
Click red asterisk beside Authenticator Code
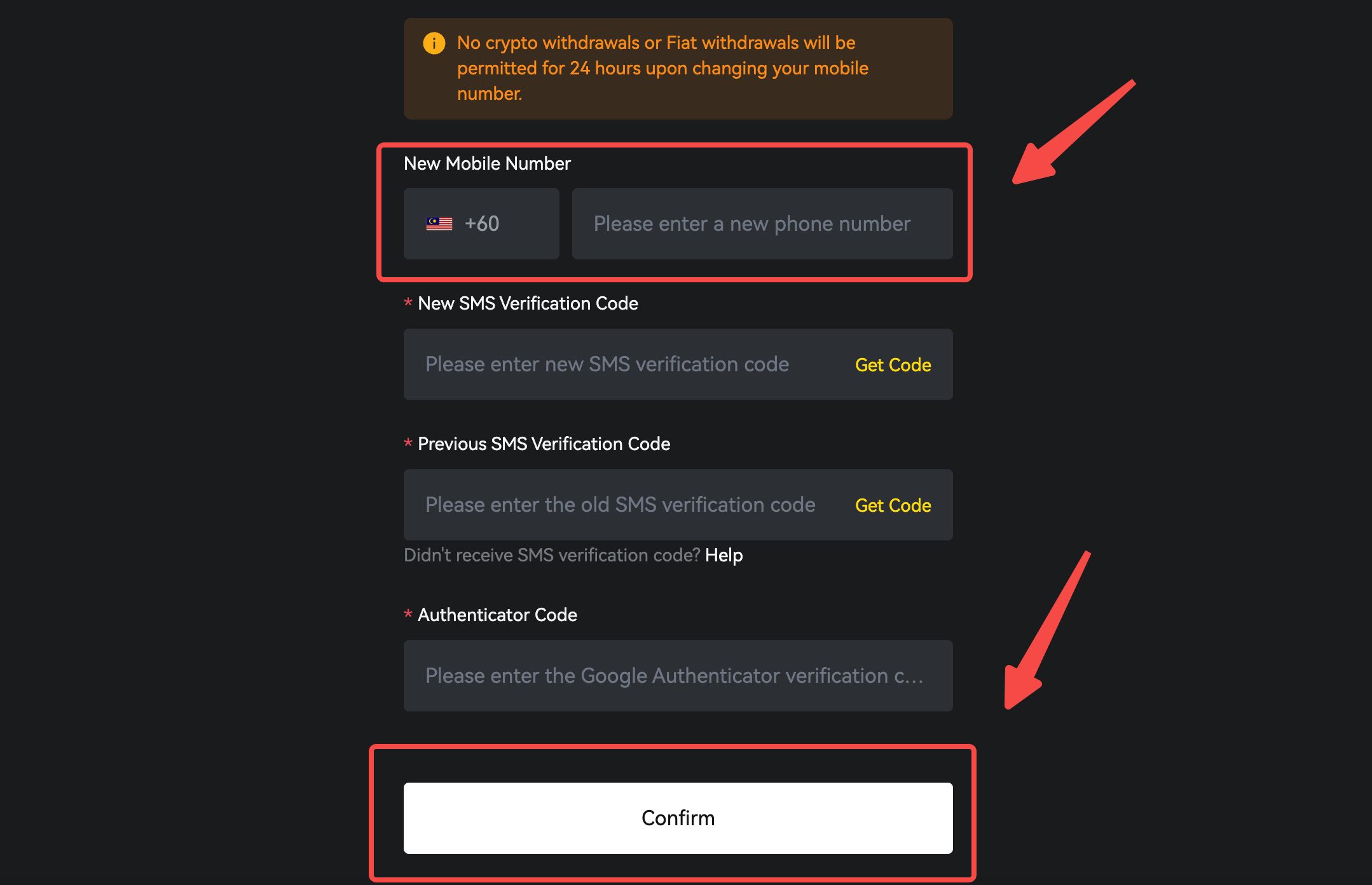click(x=408, y=614)
